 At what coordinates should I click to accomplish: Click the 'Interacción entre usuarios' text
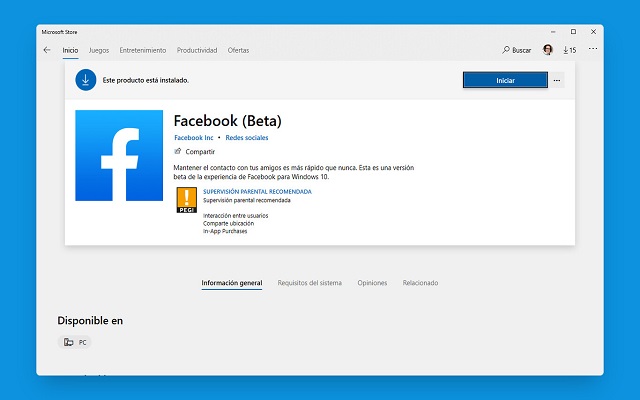coord(236,216)
